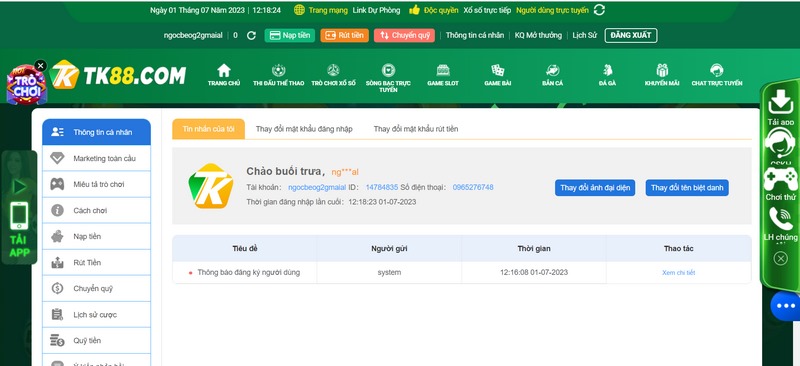Select Chuyển quỹ in sidebar menu
800x366 pixels.
click(x=96, y=288)
